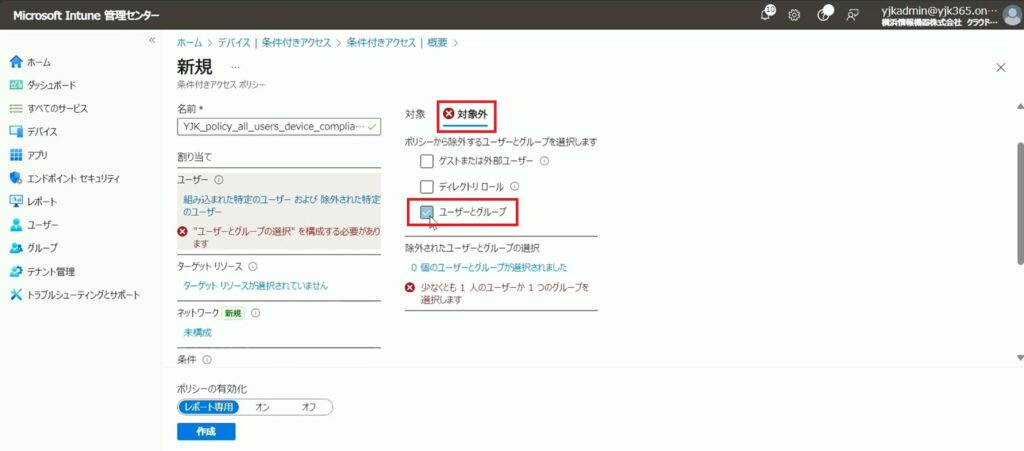Show info icon beside ネットワーク
Viewport: 1024px width, 451px height.
tap(255, 313)
